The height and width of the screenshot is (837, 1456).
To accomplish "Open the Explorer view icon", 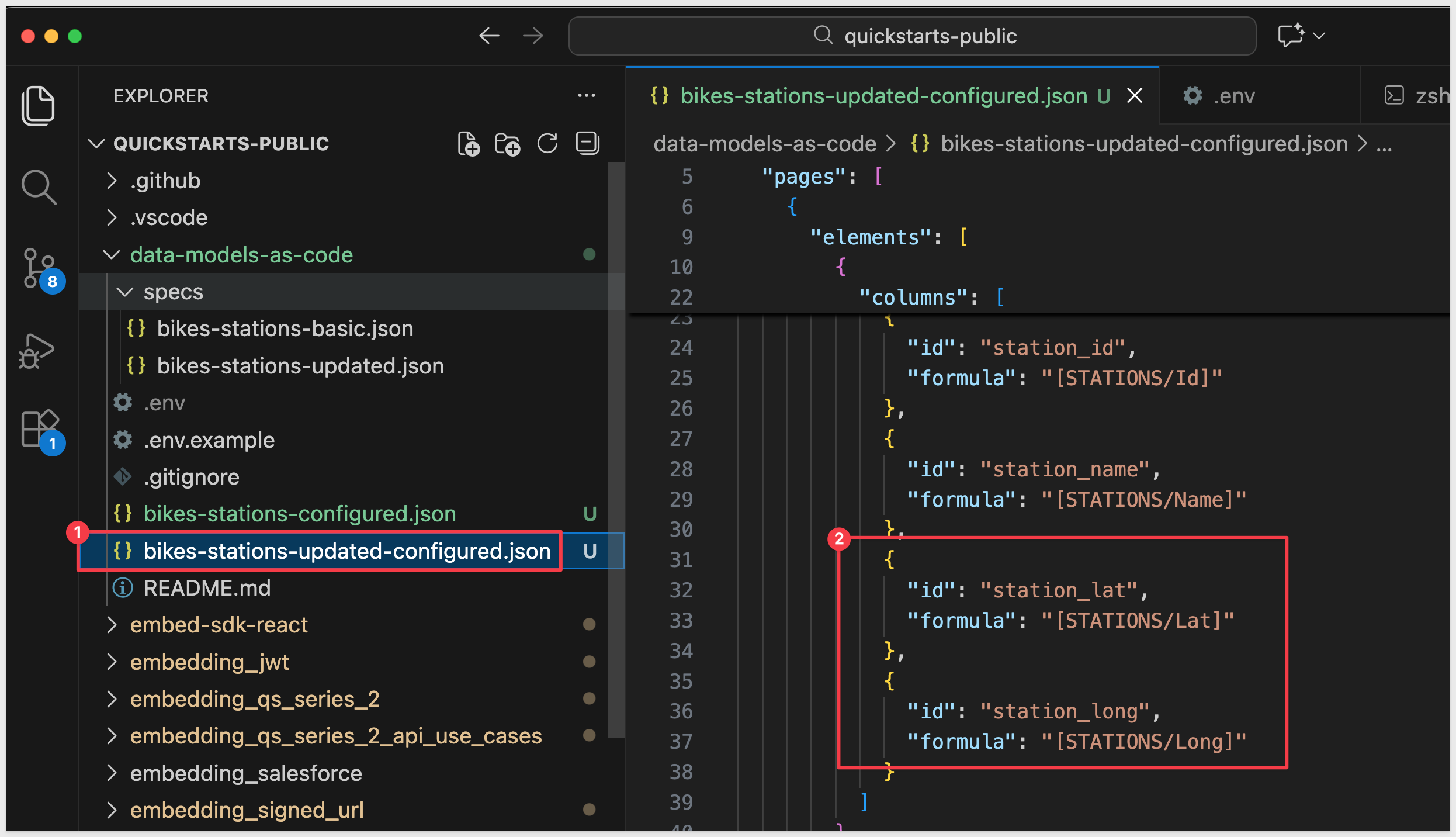I will coord(38,106).
